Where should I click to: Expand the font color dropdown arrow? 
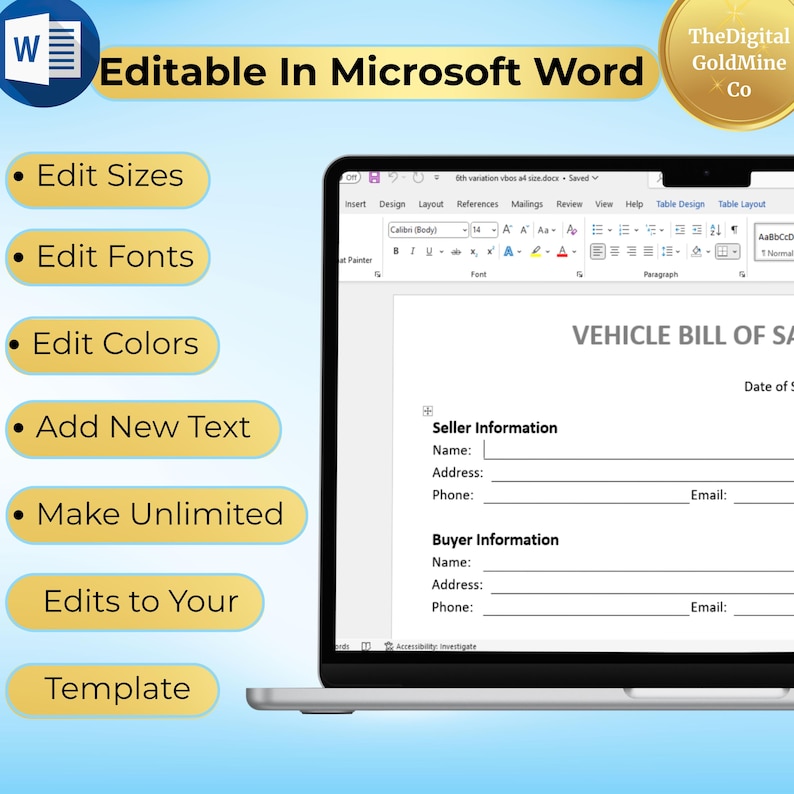click(x=574, y=252)
